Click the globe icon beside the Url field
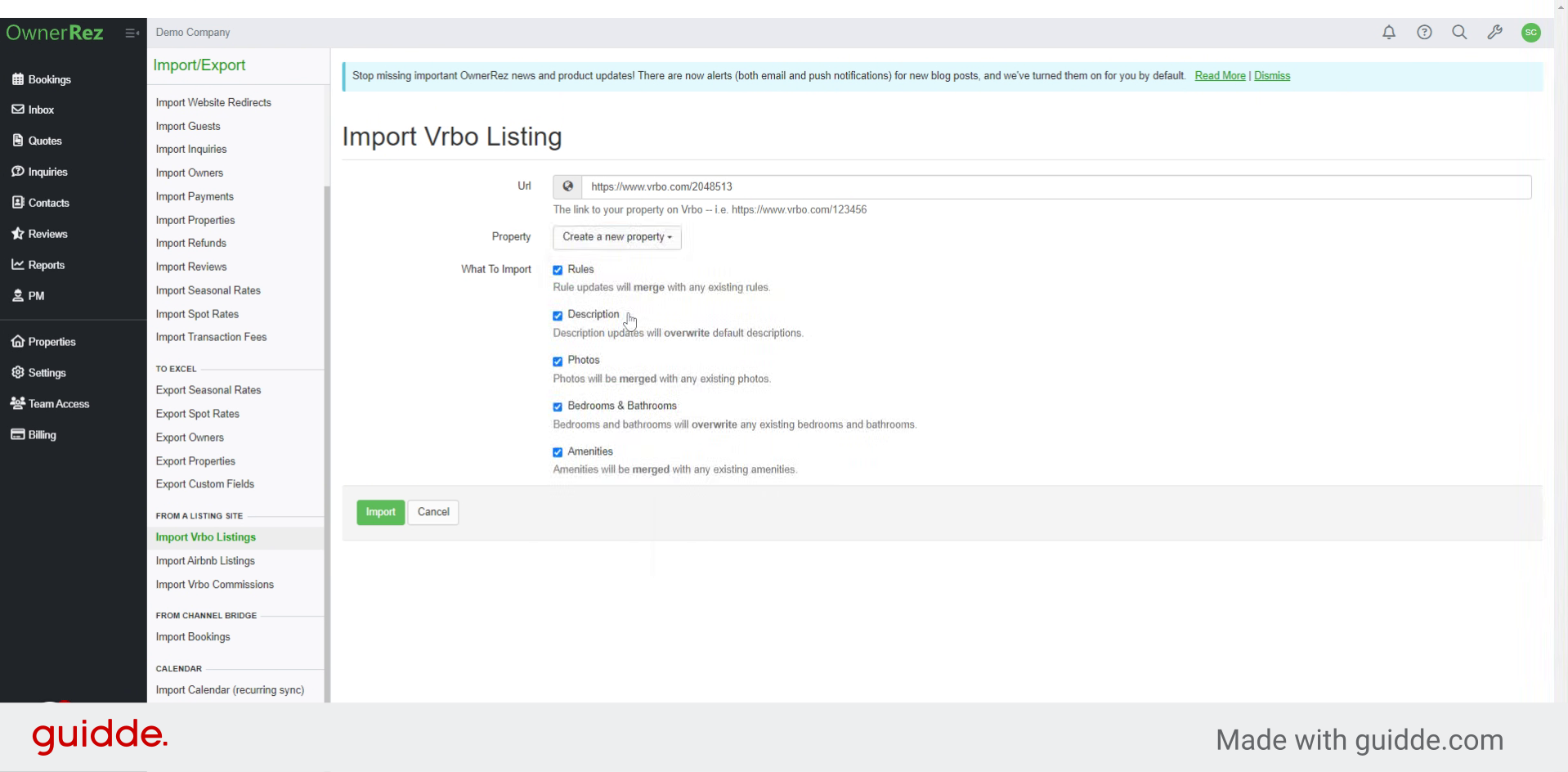The height and width of the screenshot is (772, 1568). (567, 186)
